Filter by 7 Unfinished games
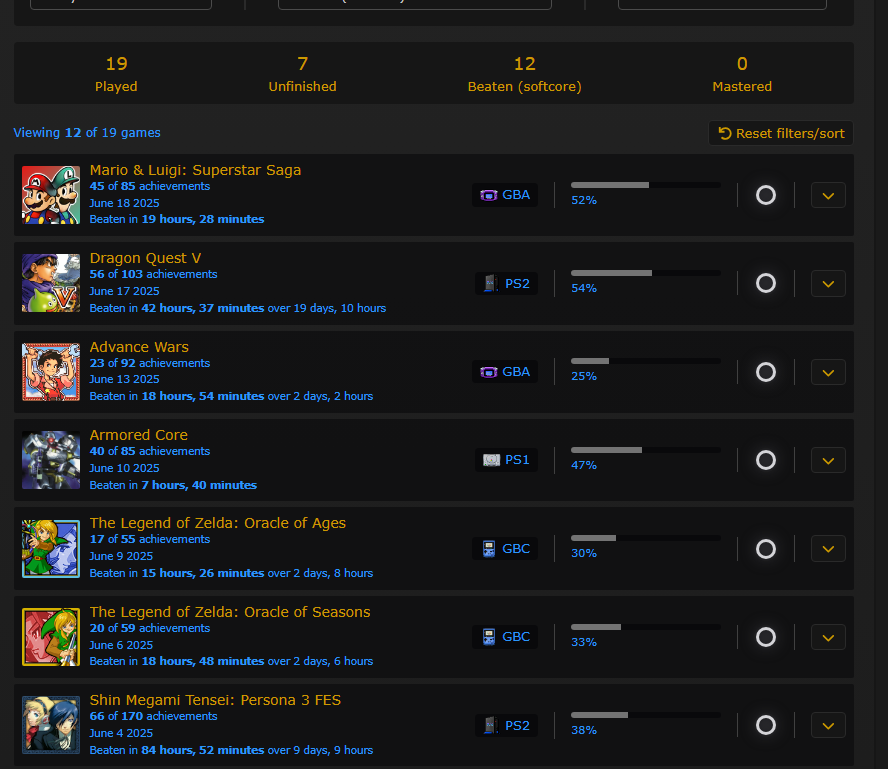 pyautogui.click(x=302, y=74)
